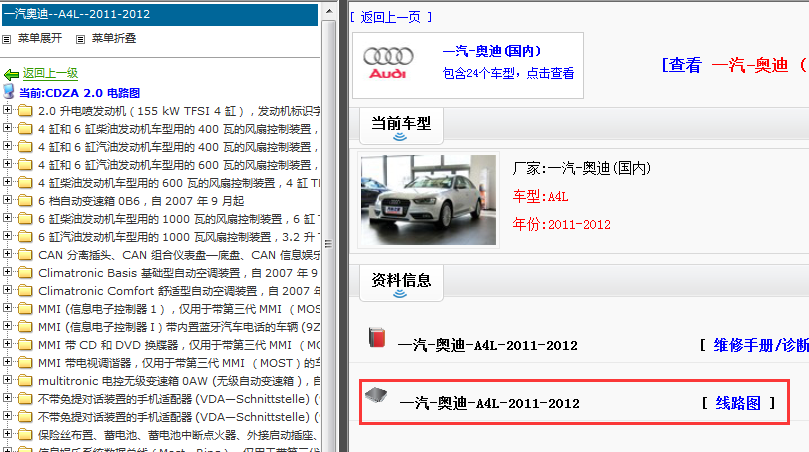Expand 4 缸和 6 缸汽油发动机 400 瓦 node
Image resolution: width=809 pixels, height=452 pixels.
coord(7,146)
